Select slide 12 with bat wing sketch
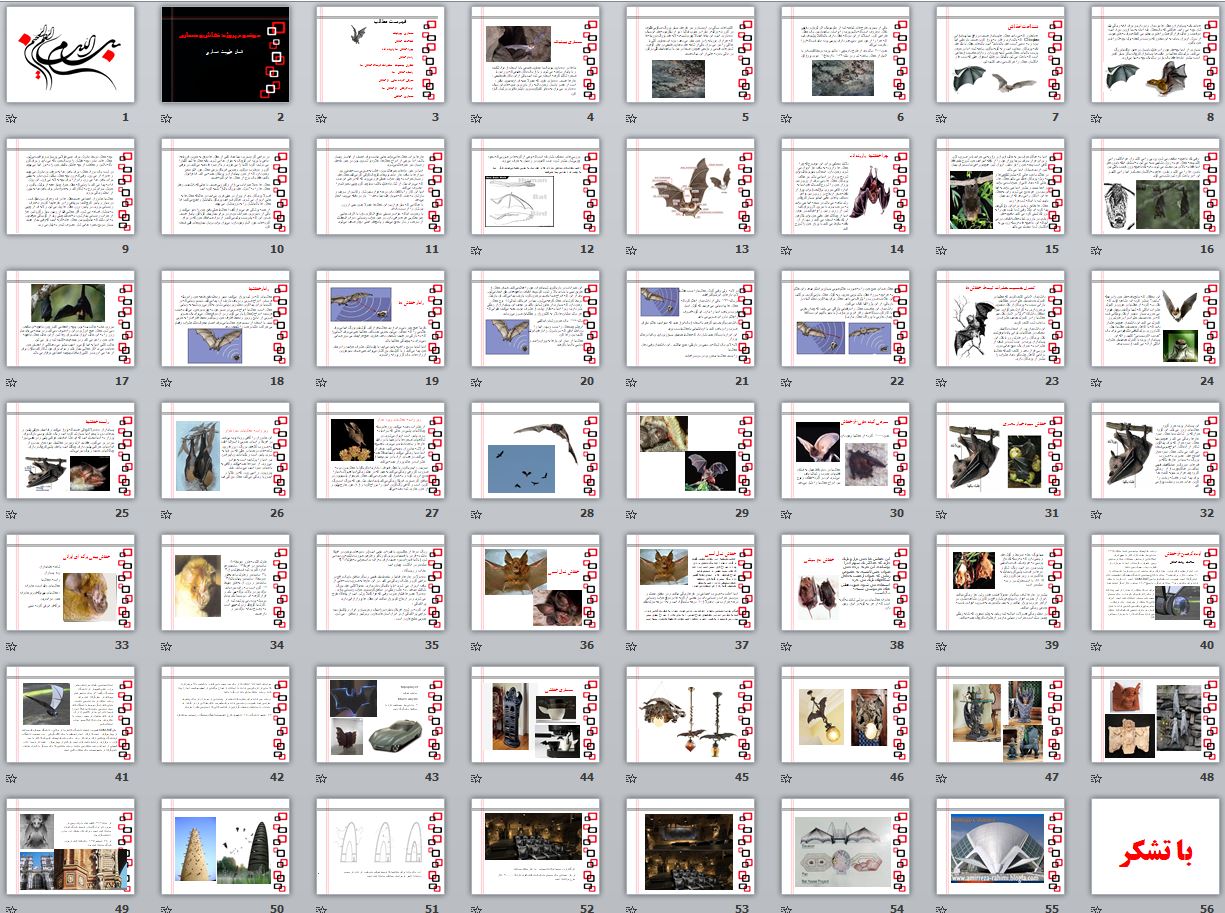 click(x=535, y=186)
